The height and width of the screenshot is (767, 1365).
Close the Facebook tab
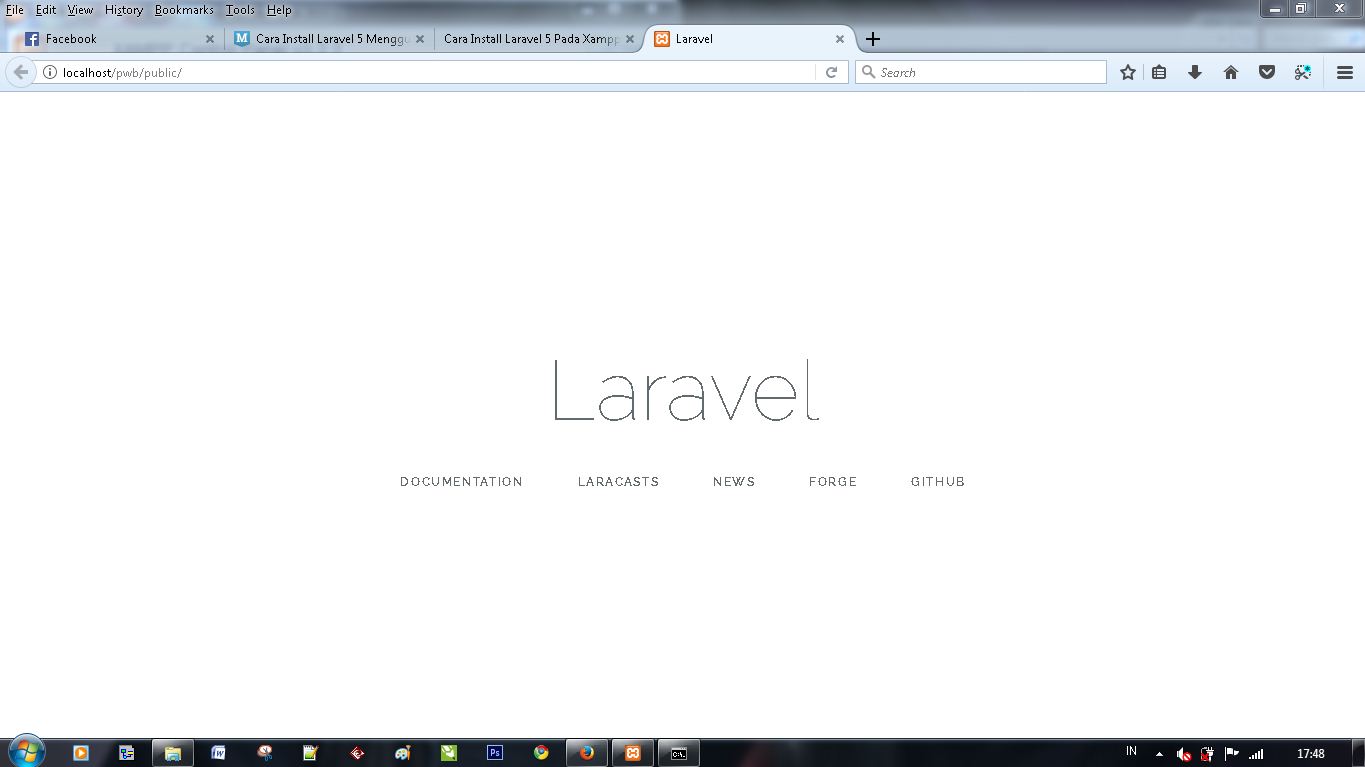click(210, 39)
